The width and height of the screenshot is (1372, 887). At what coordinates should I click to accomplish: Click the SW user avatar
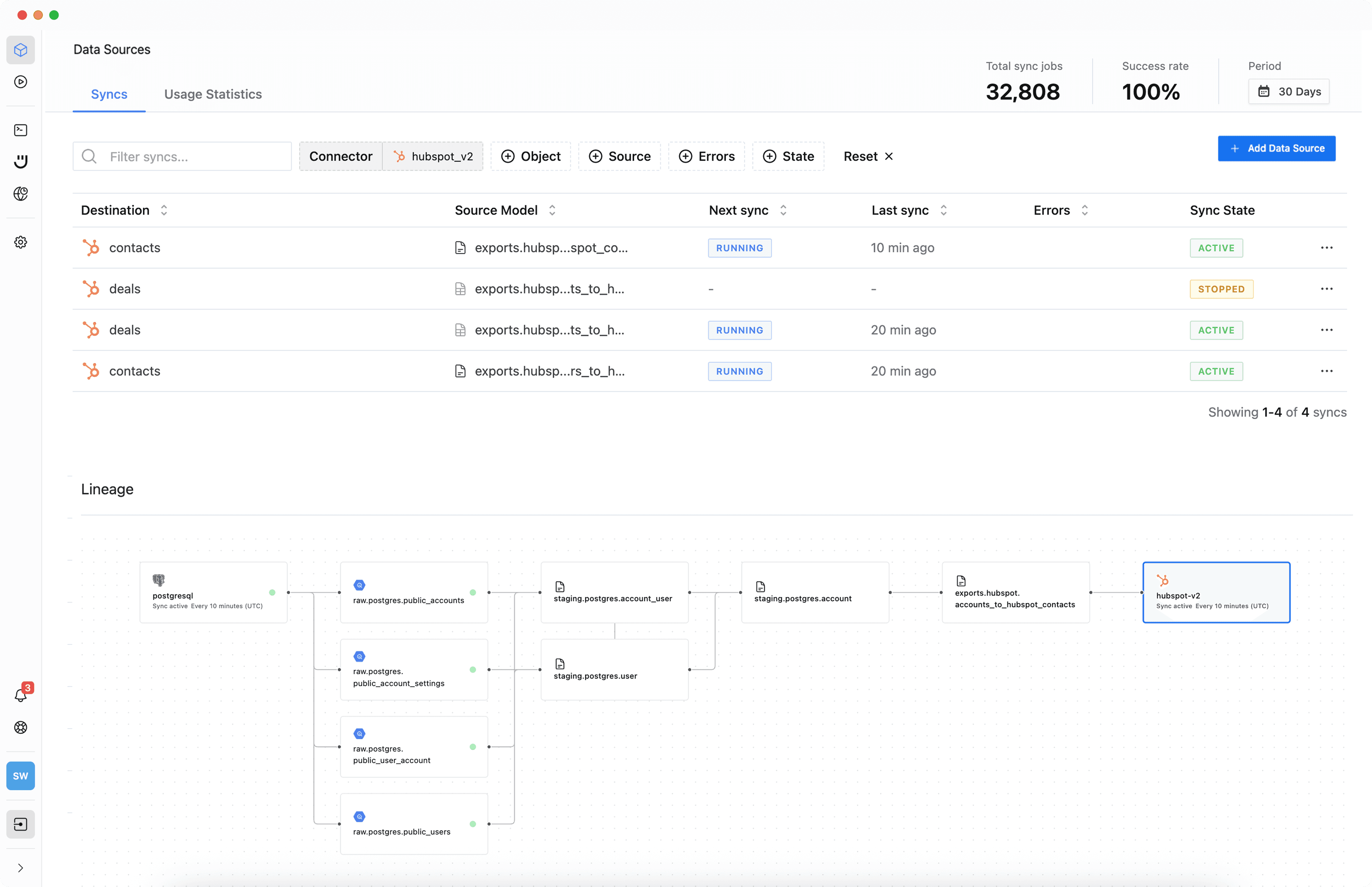[x=21, y=776]
